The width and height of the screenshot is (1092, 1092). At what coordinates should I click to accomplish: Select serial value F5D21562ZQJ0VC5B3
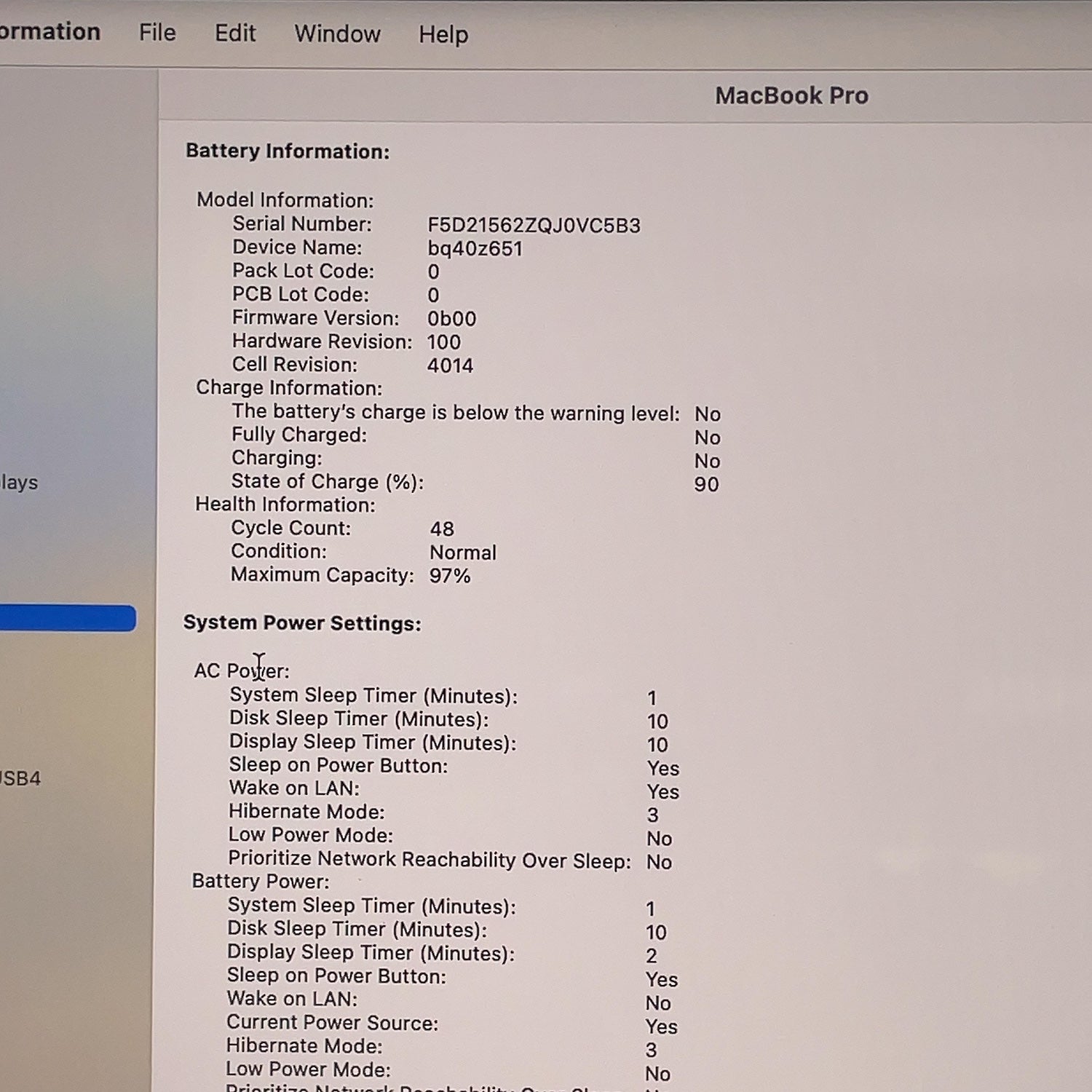click(x=534, y=226)
